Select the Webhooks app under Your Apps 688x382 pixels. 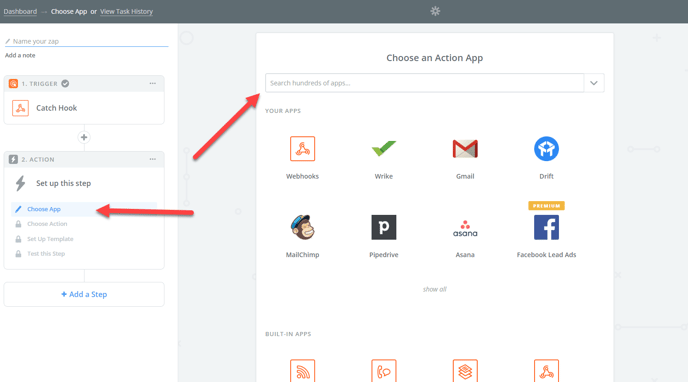coord(302,149)
